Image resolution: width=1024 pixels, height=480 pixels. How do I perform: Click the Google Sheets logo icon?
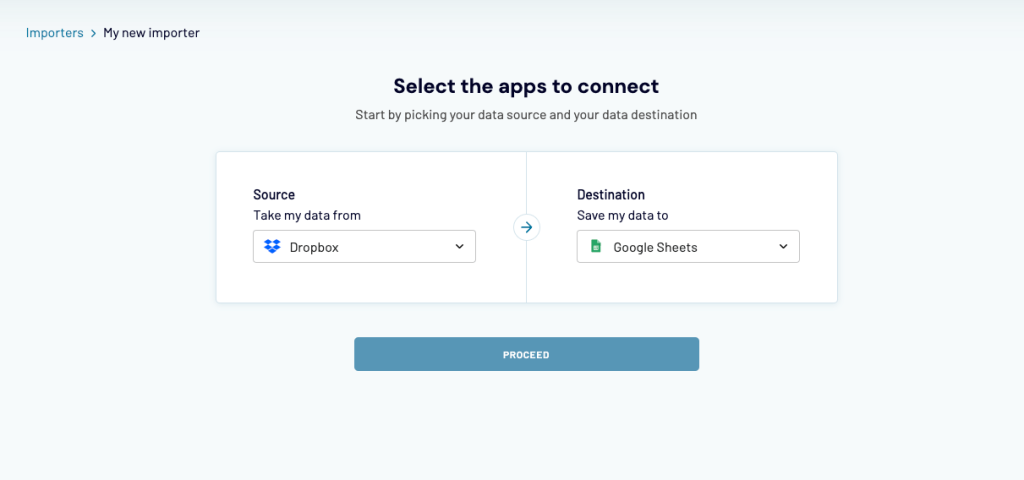click(596, 246)
